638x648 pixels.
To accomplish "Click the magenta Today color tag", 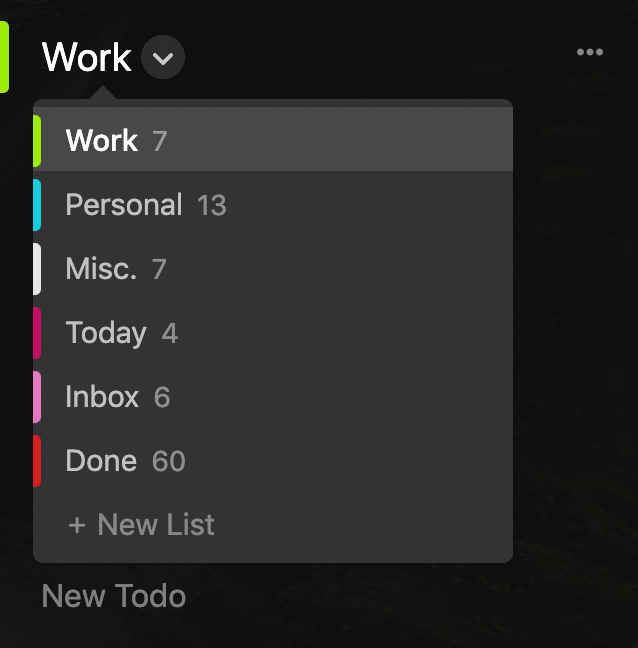I will [x=37, y=333].
